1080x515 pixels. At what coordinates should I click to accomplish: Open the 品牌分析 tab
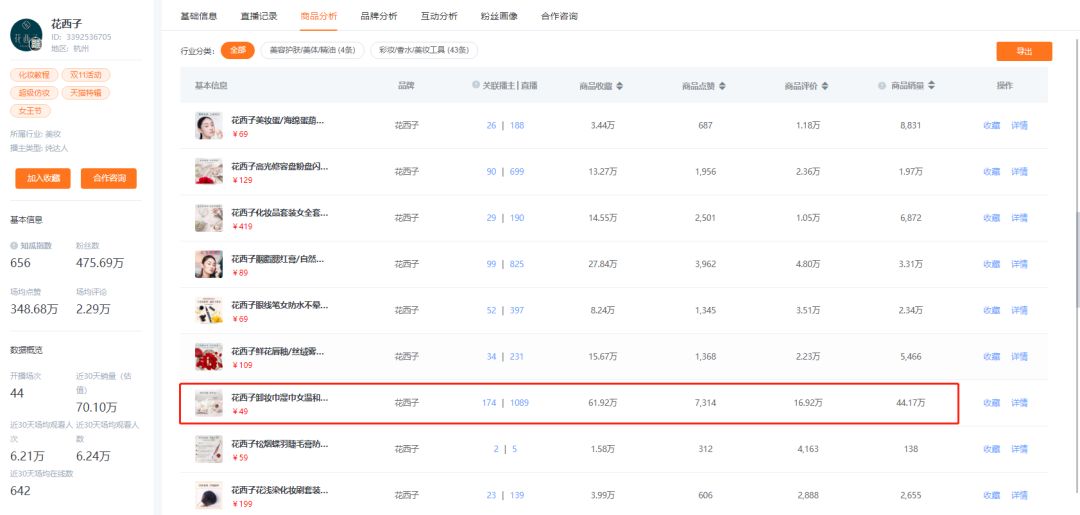[379, 16]
